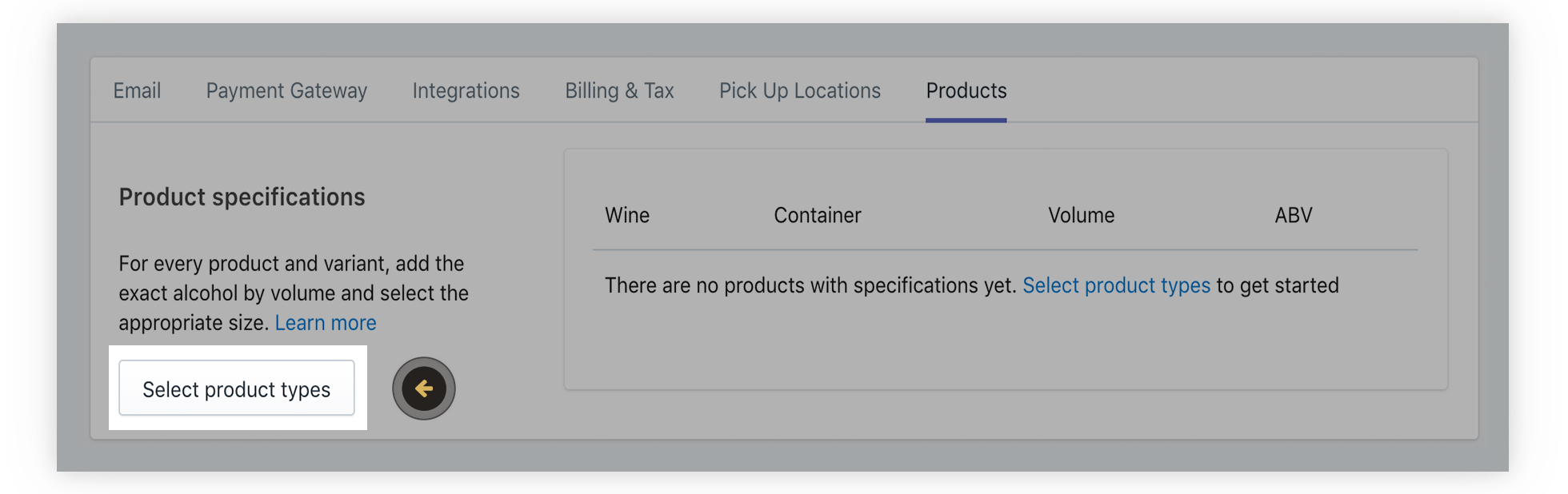
Task: Click the yellow left arrow icon
Action: tap(423, 389)
